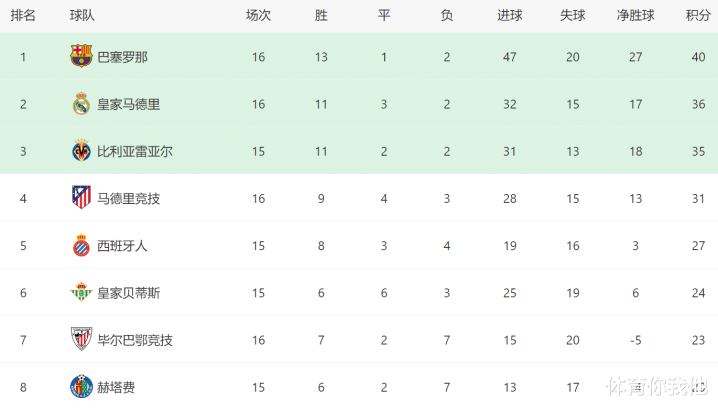Open the 比利亚雷亚尔 team name
The image size is (718, 409).
(134, 151)
